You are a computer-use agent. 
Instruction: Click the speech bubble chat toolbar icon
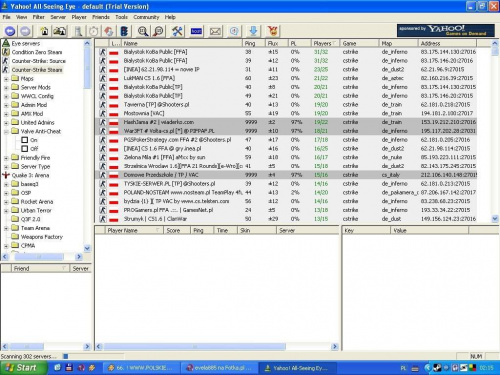[234, 31]
